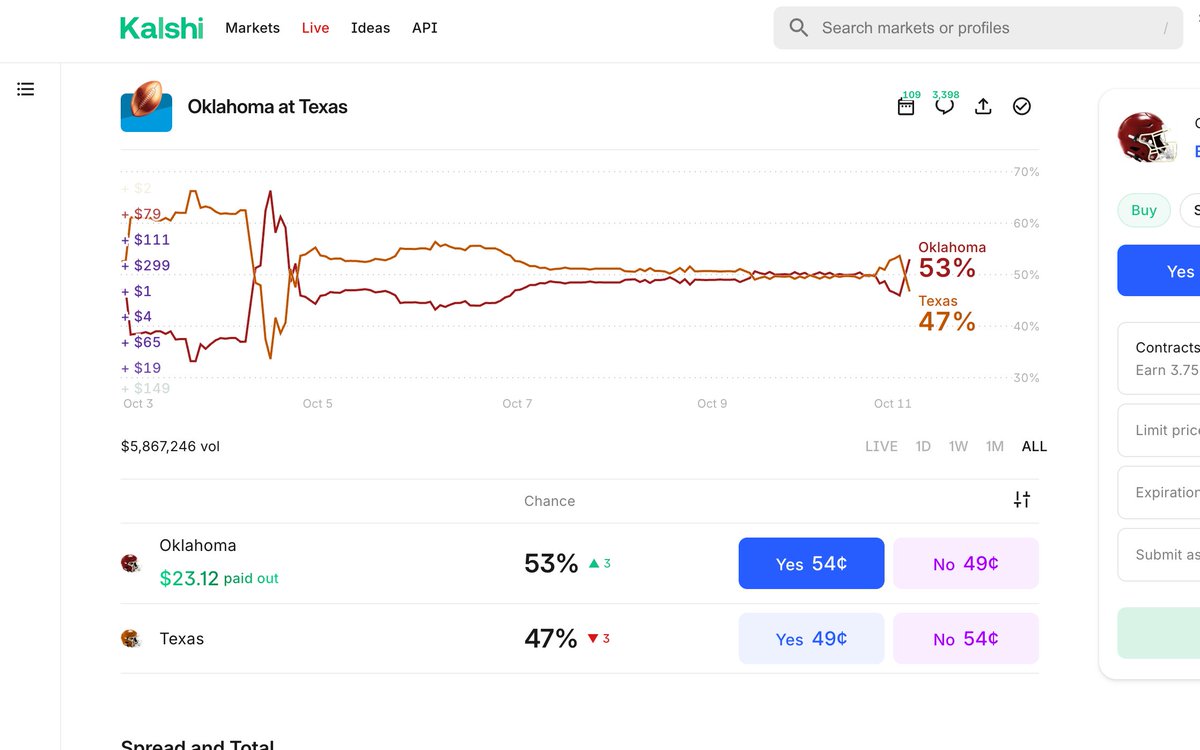This screenshot has width=1200, height=750.
Task: Select the 1M timeframe control
Action: 994,446
